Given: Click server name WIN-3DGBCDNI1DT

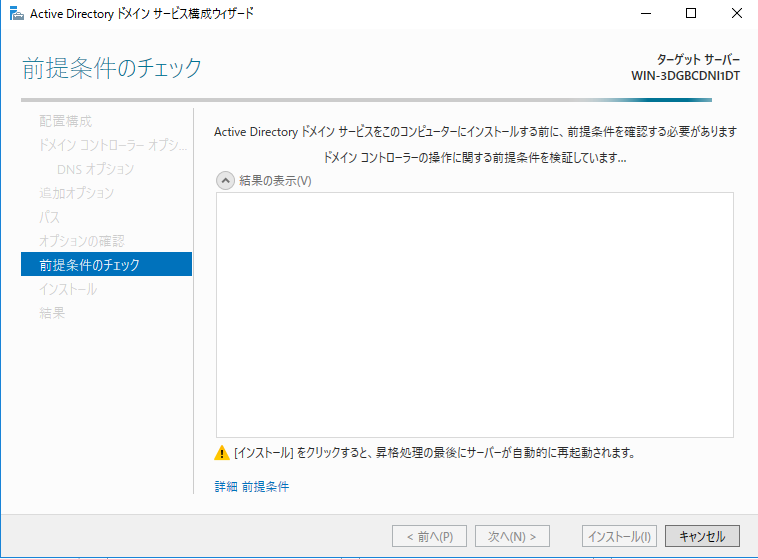Looking at the screenshot, I should (685, 76).
